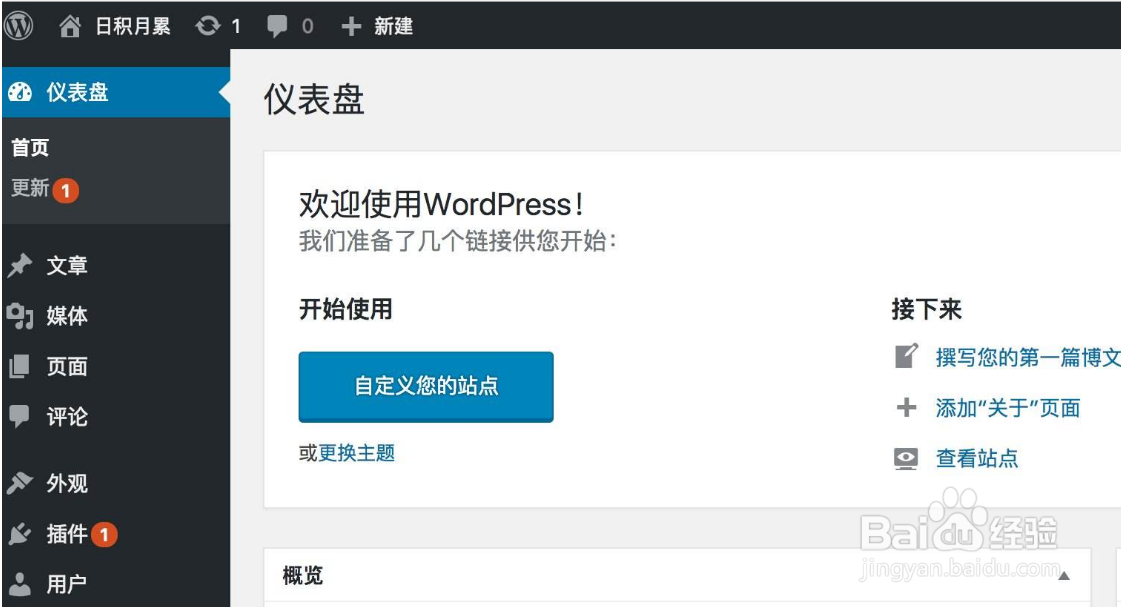Open the 日积月累 site name link
This screenshot has height=607, width=1121.
[x=133, y=26]
